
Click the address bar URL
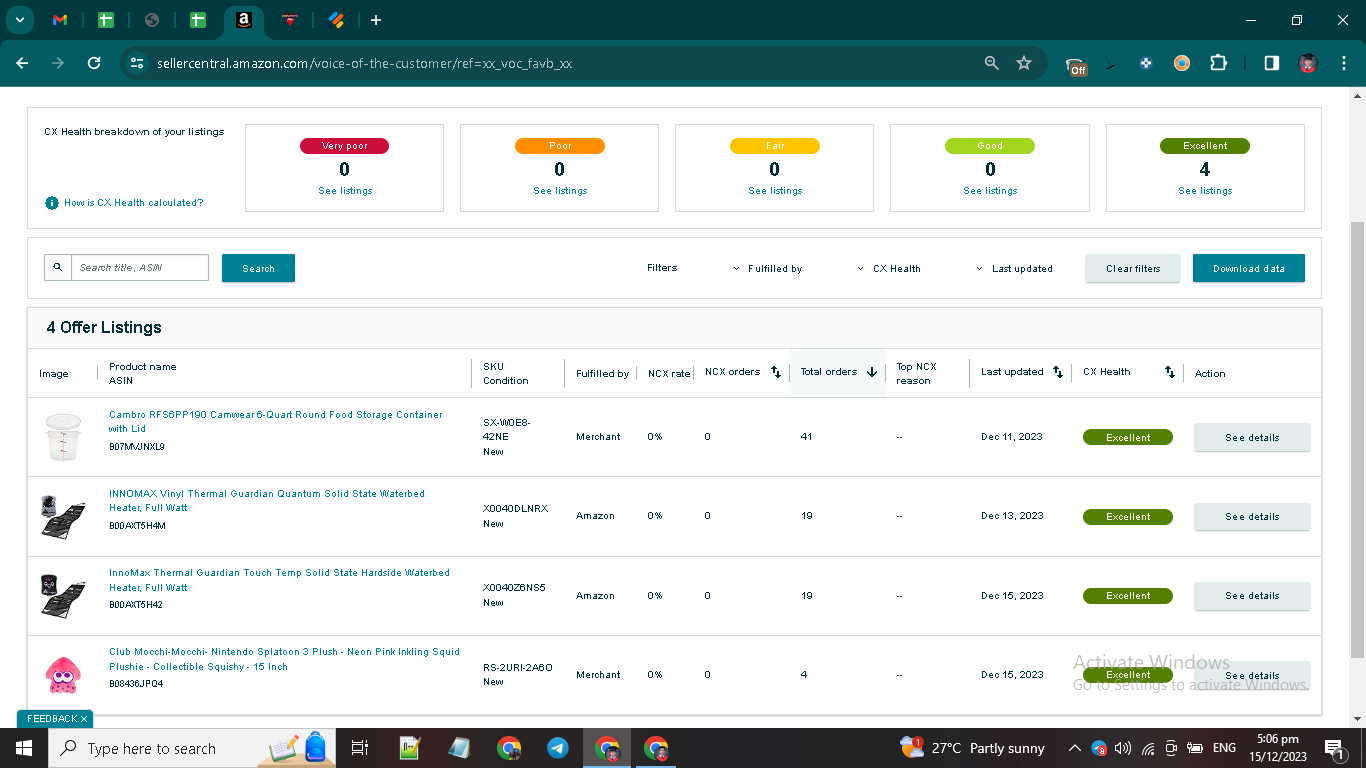[364, 63]
